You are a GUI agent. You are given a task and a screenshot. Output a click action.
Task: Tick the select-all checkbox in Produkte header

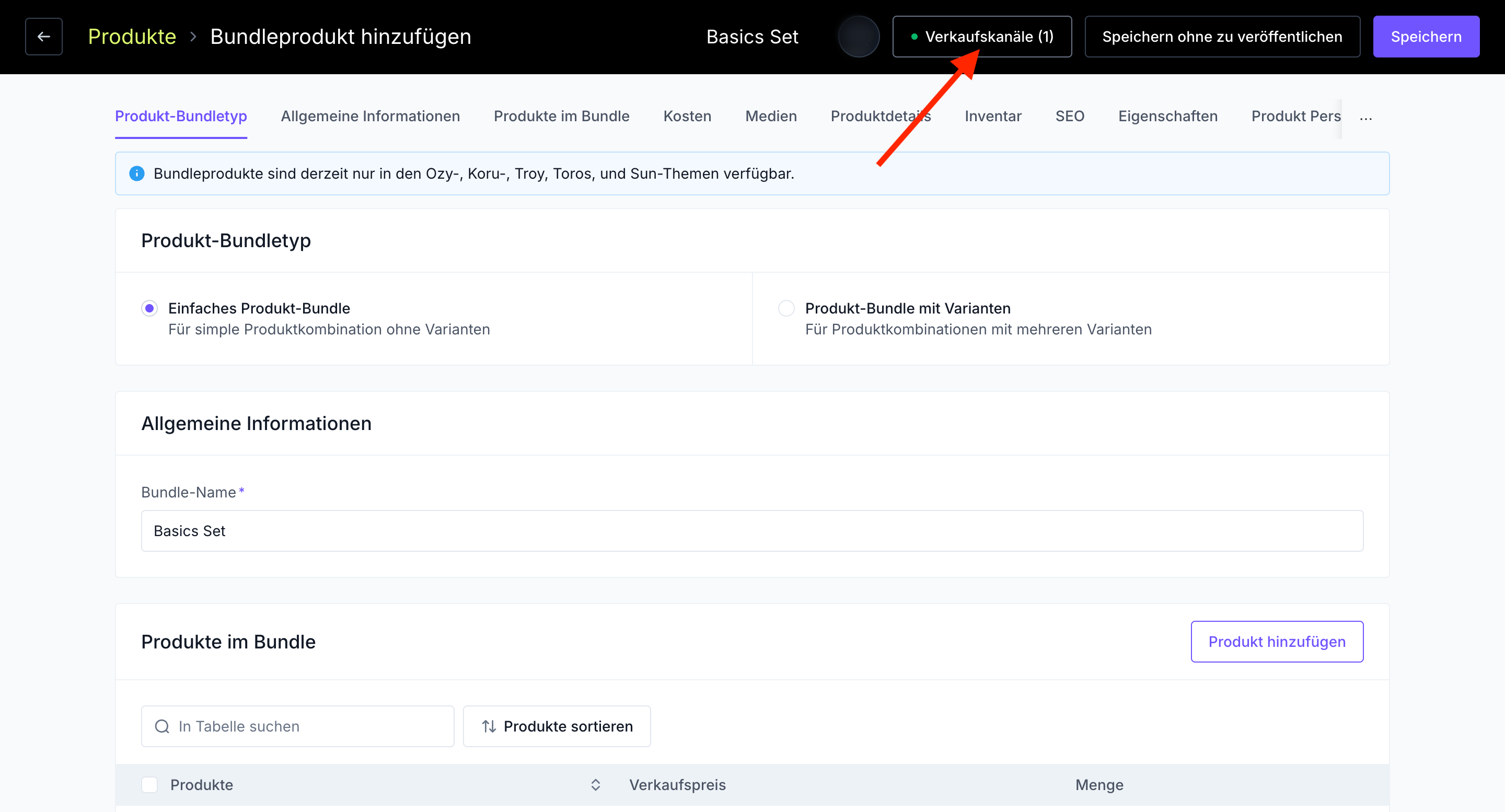[x=149, y=784]
